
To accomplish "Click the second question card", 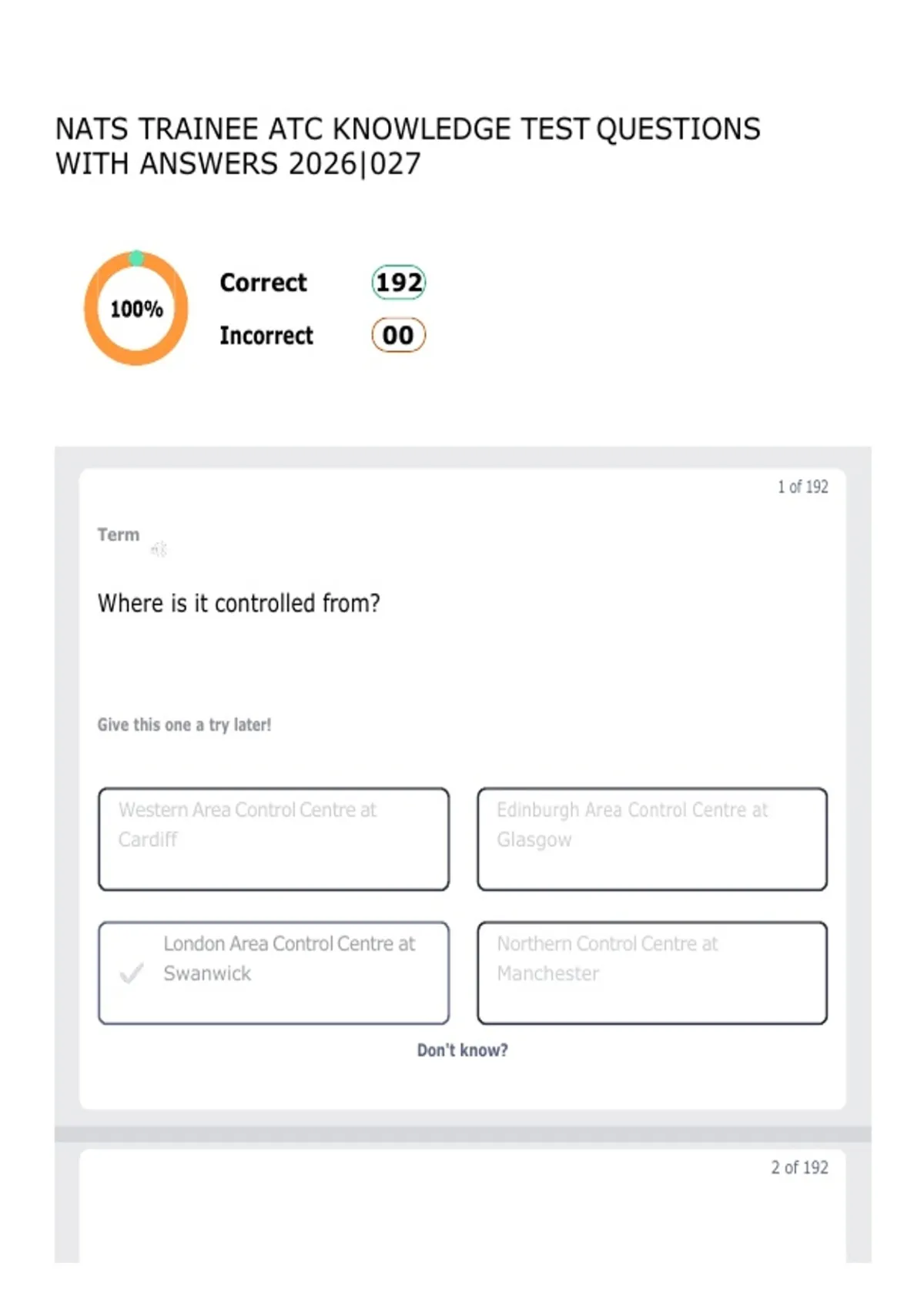I will (x=462, y=1206).
